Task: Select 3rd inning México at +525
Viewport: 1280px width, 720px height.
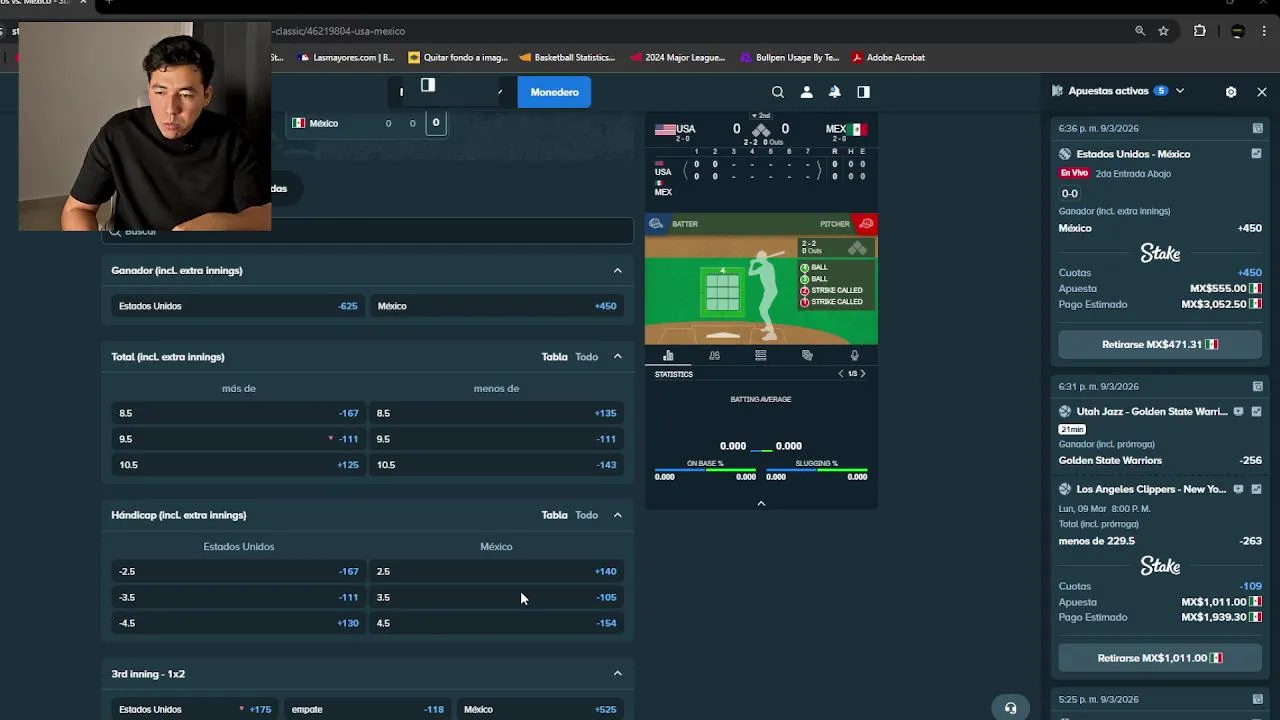Action: pos(540,709)
